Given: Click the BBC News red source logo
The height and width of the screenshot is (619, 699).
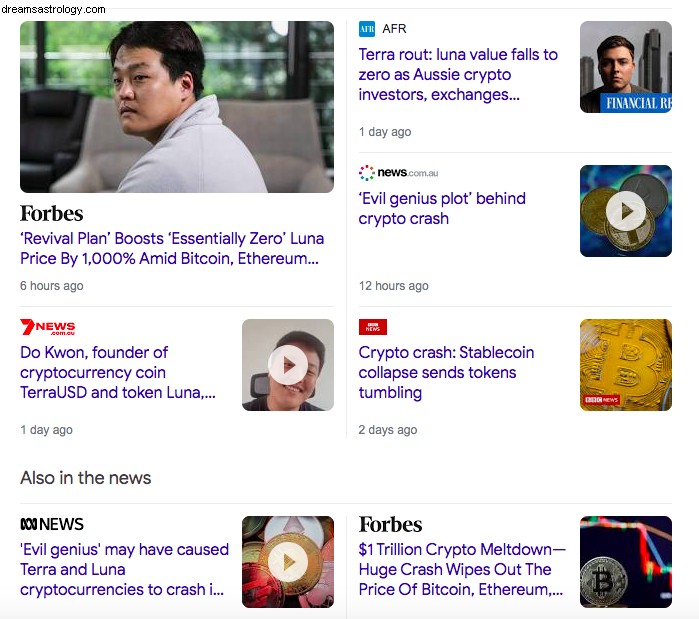Looking at the screenshot, I should coord(373,327).
